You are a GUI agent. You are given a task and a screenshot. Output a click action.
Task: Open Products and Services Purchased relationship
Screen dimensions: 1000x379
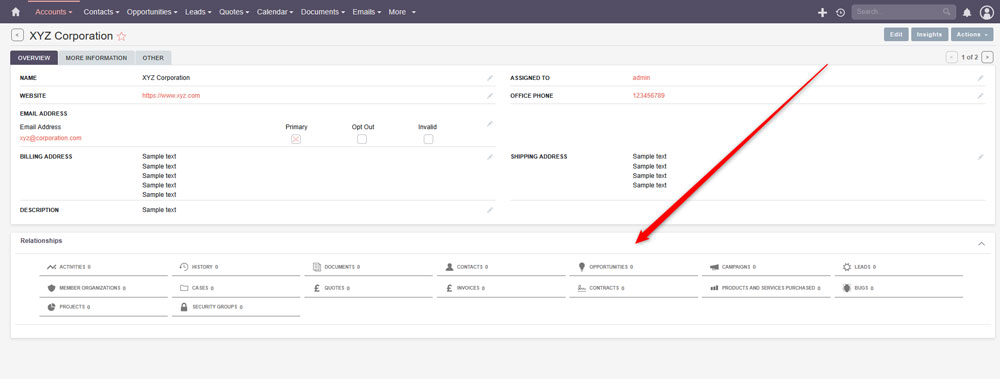tap(766, 288)
